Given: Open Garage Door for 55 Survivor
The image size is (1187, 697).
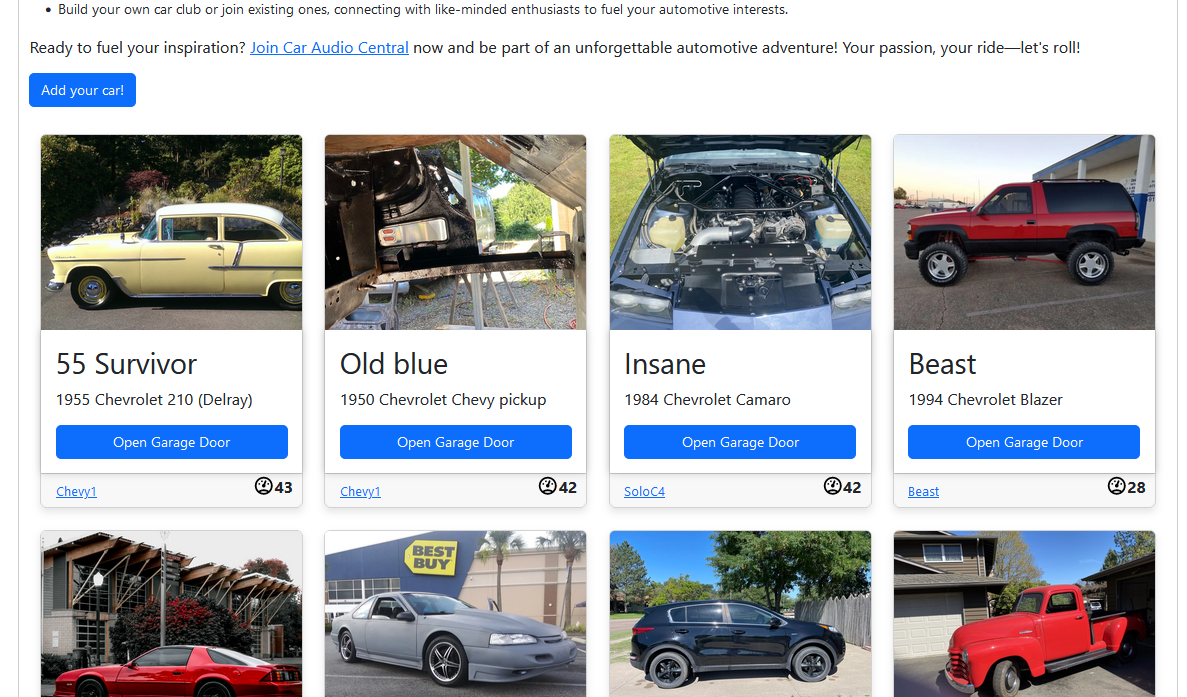Looking at the screenshot, I should click(172, 442).
